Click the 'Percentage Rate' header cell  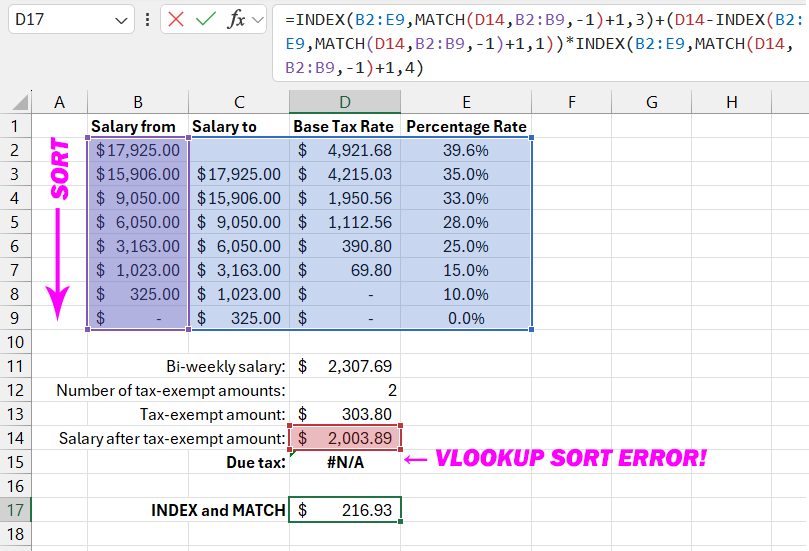(466, 126)
